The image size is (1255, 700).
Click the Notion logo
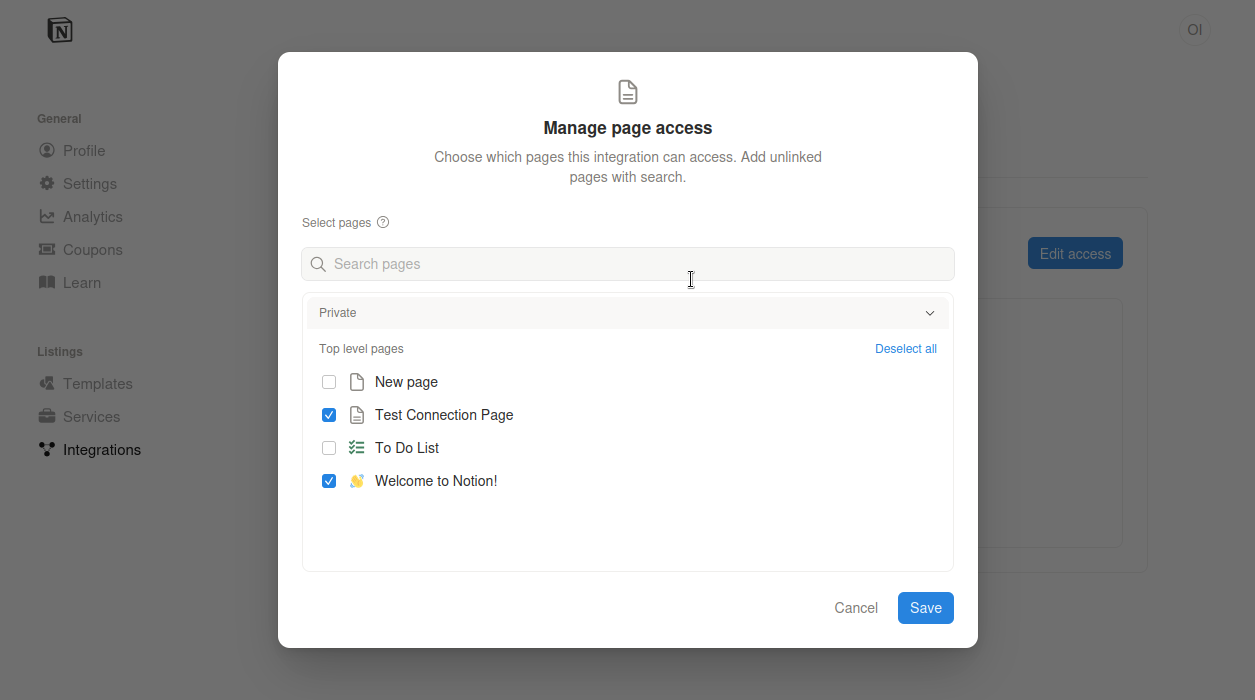pos(58,29)
